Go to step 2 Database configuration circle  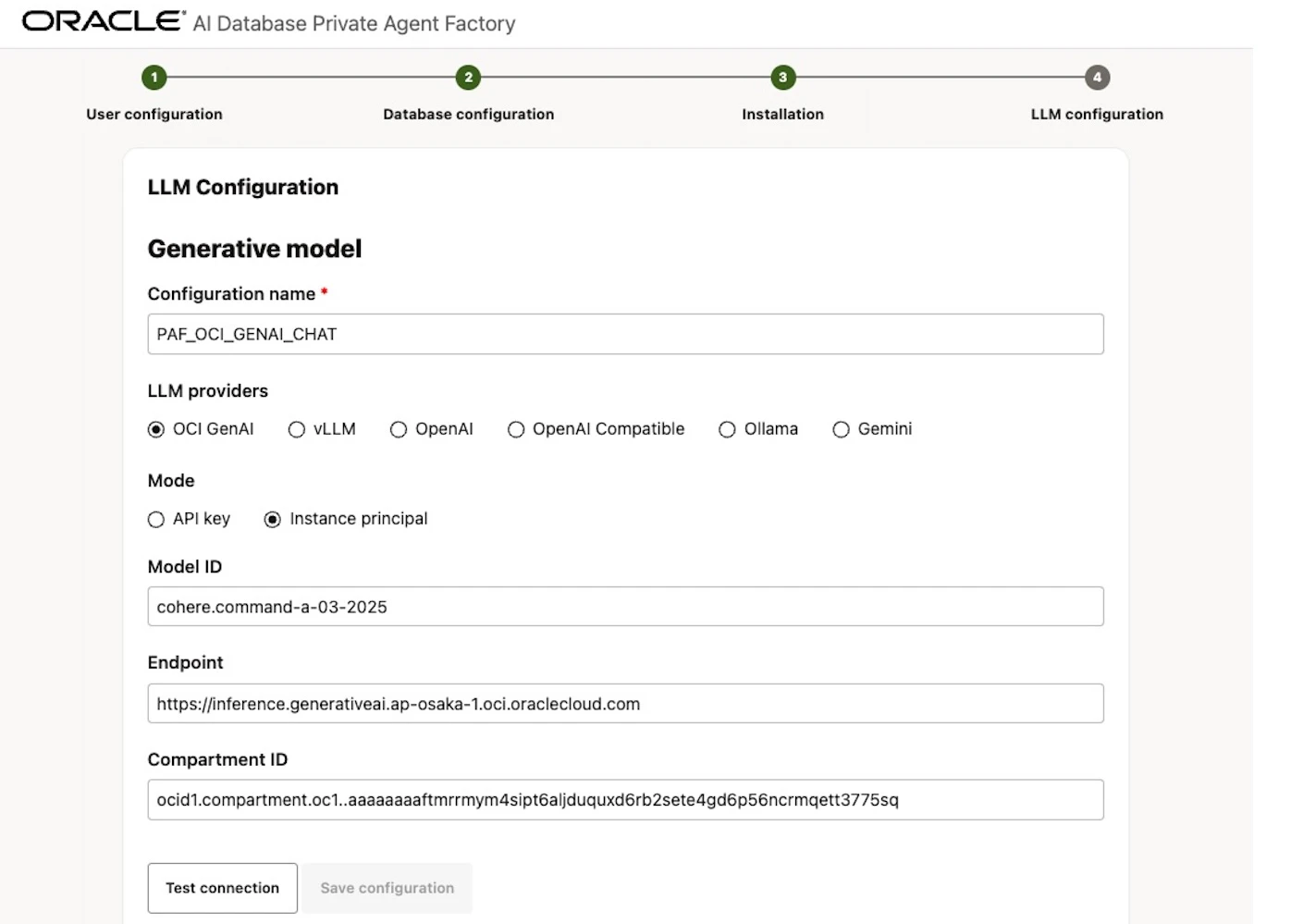469,78
